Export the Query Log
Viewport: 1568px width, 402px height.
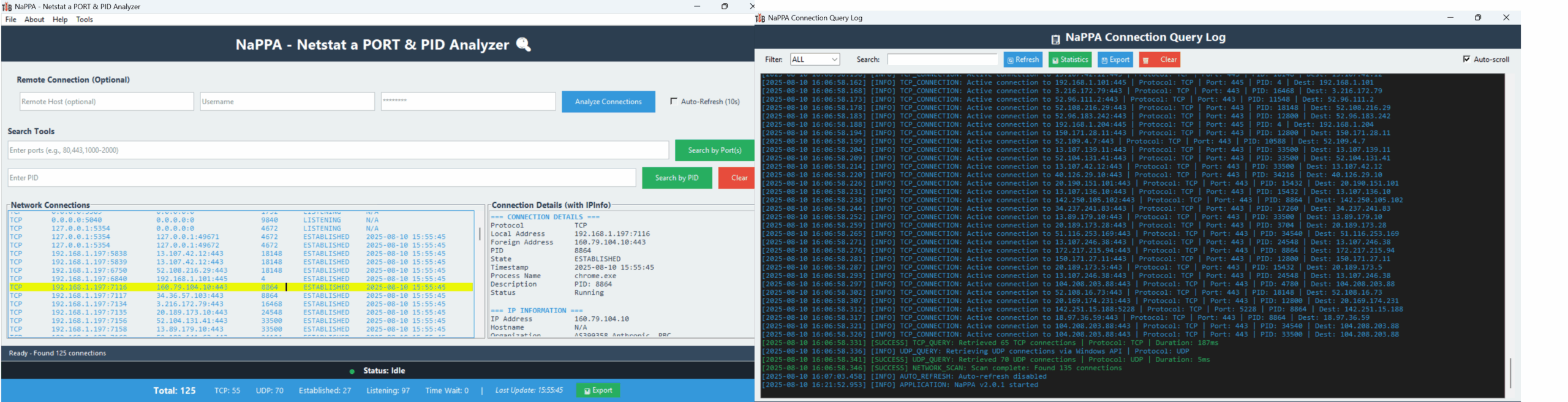[1115, 59]
